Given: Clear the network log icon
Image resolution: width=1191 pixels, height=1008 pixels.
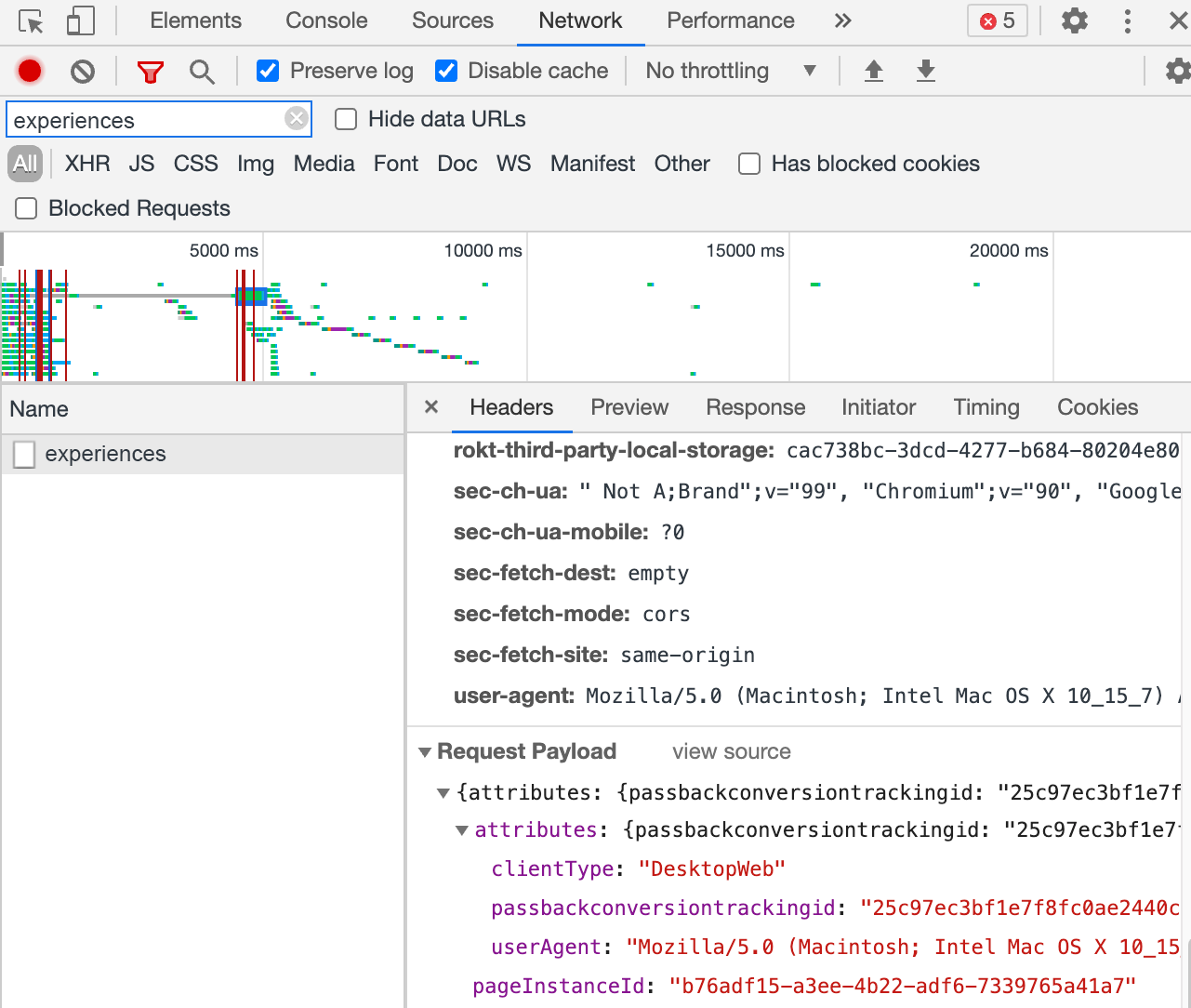Looking at the screenshot, I should (x=83, y=71).
